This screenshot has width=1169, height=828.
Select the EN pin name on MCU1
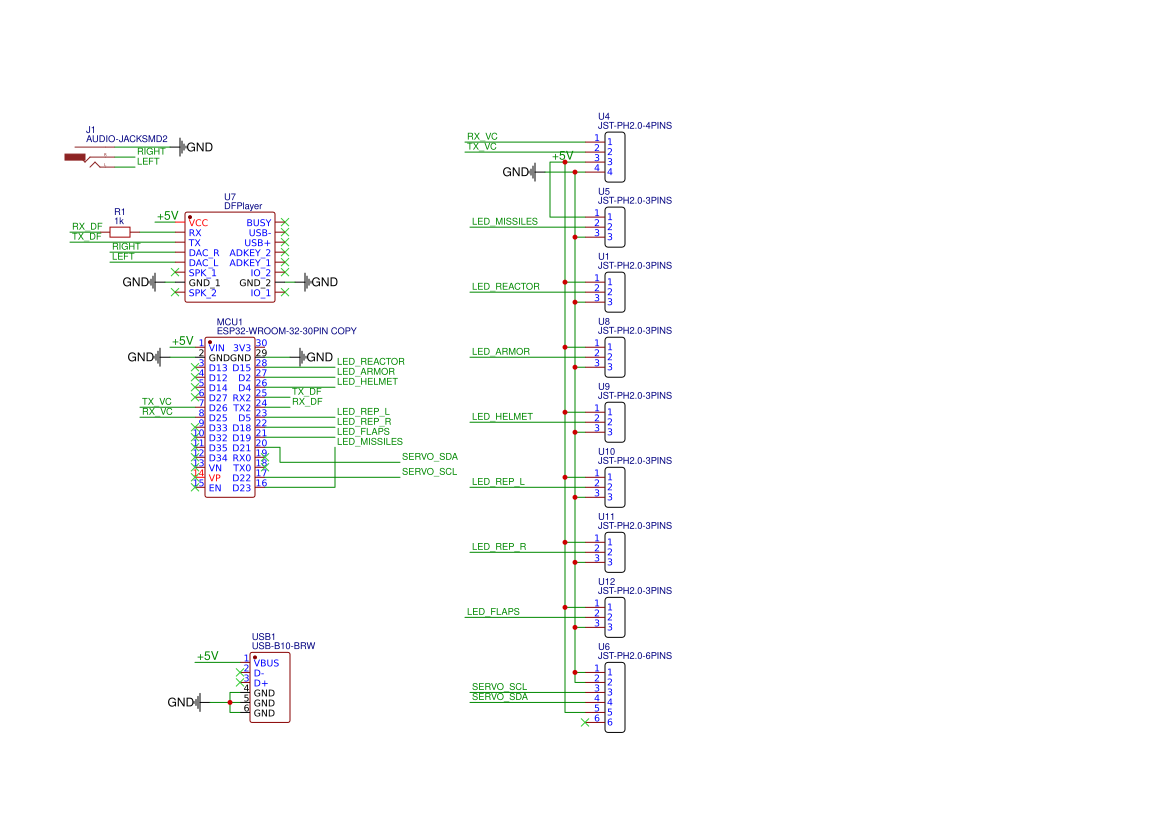[215, 488]
